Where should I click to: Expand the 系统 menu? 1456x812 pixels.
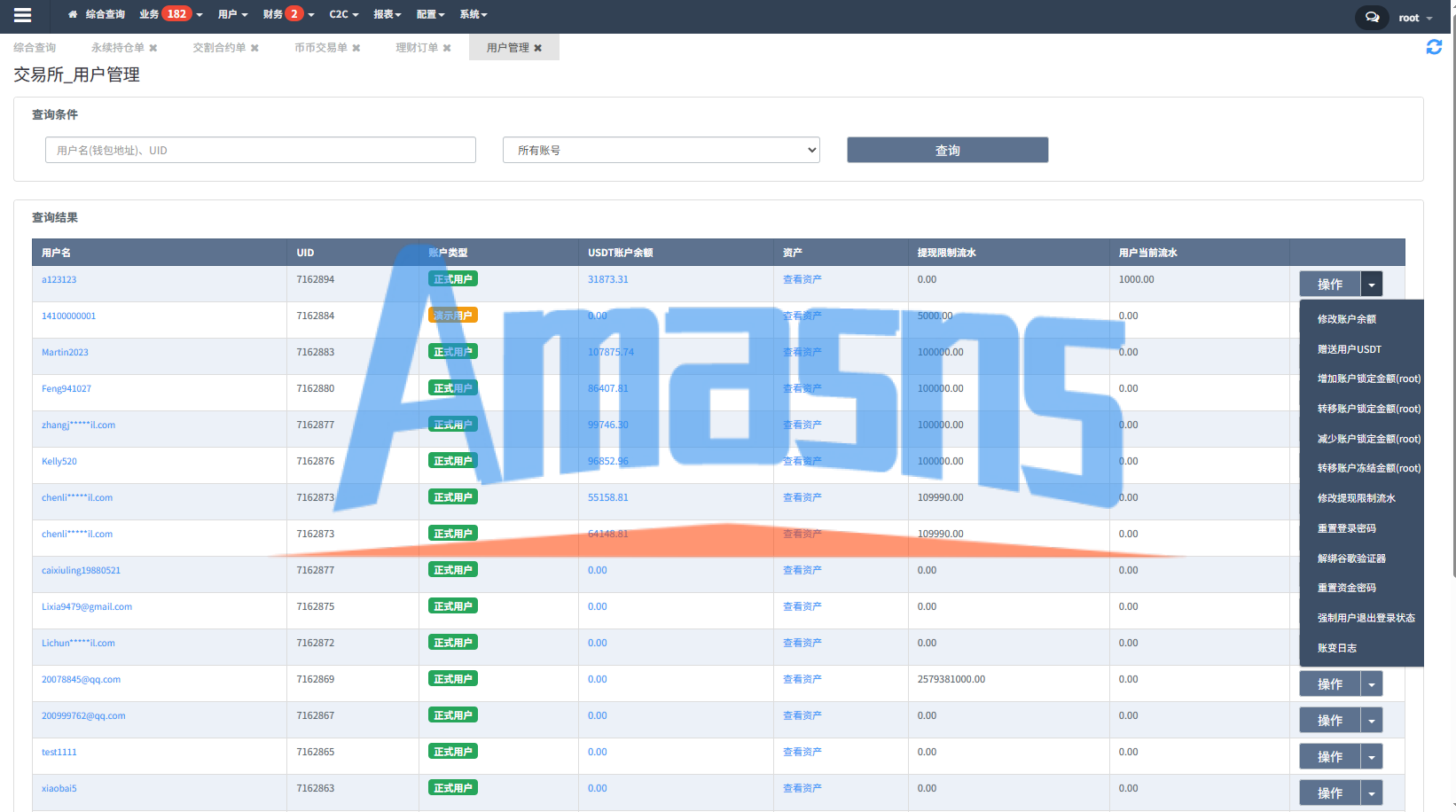point(474,14)
